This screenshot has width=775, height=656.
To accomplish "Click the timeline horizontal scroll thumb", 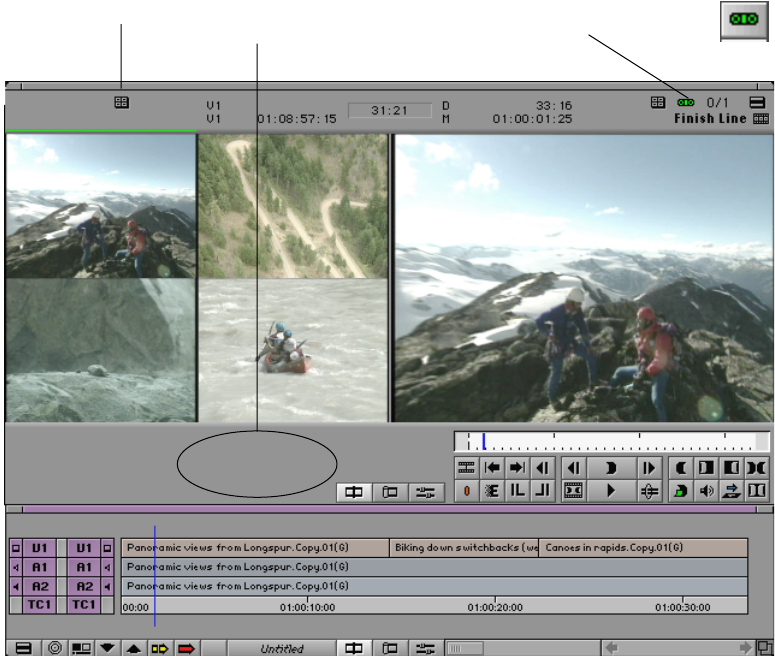I will (x=465, y=648).
